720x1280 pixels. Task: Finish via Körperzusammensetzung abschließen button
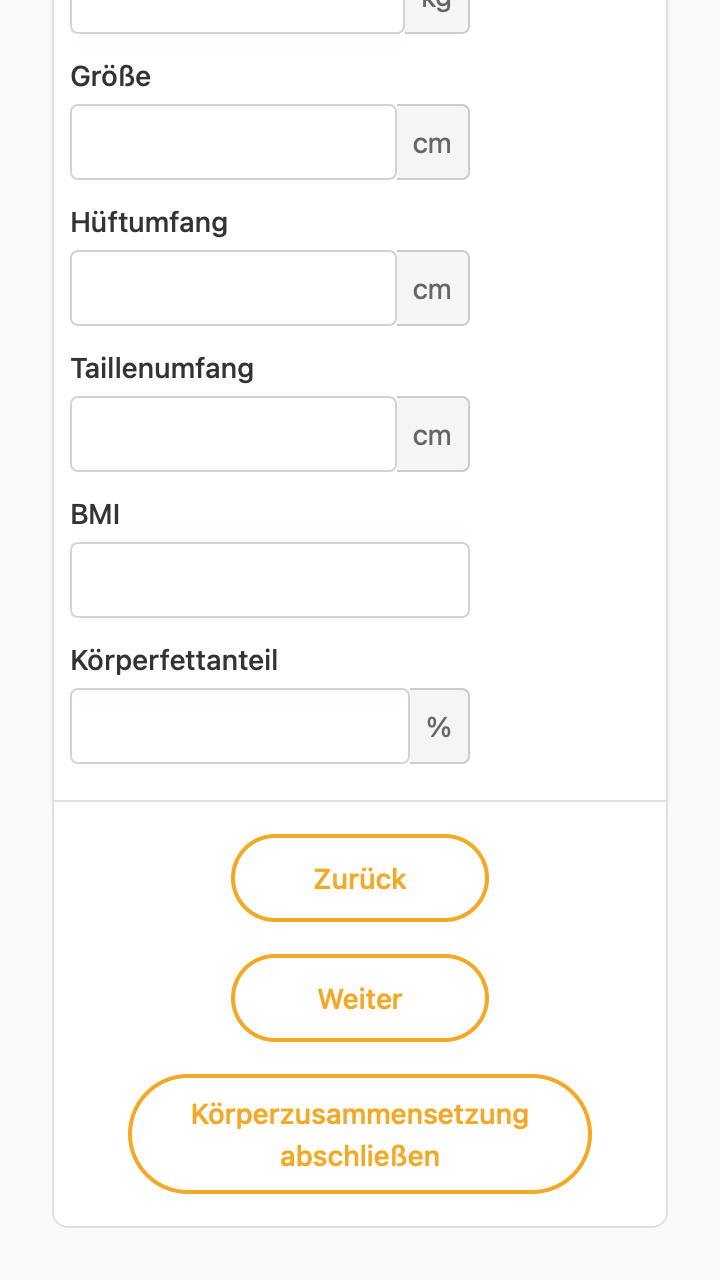360,1134
